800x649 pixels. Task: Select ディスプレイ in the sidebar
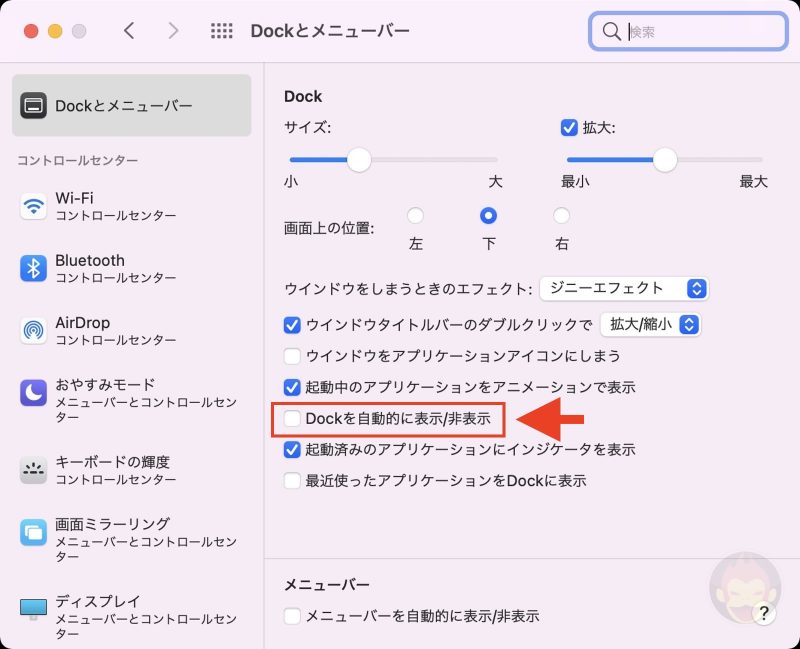(x=60, y=607)
